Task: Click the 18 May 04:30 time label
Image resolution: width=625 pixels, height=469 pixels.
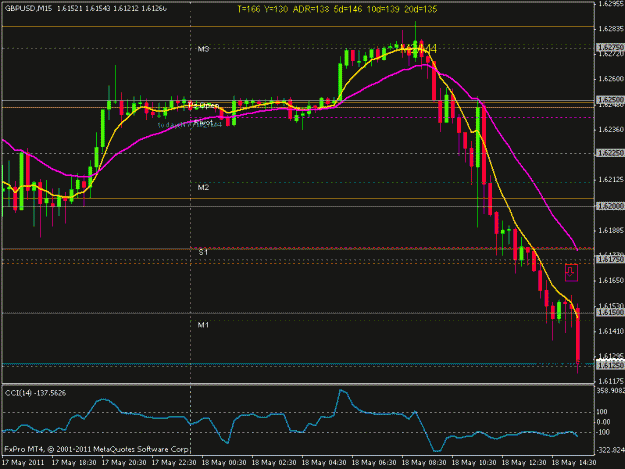Action: click(x=324, y=463)
